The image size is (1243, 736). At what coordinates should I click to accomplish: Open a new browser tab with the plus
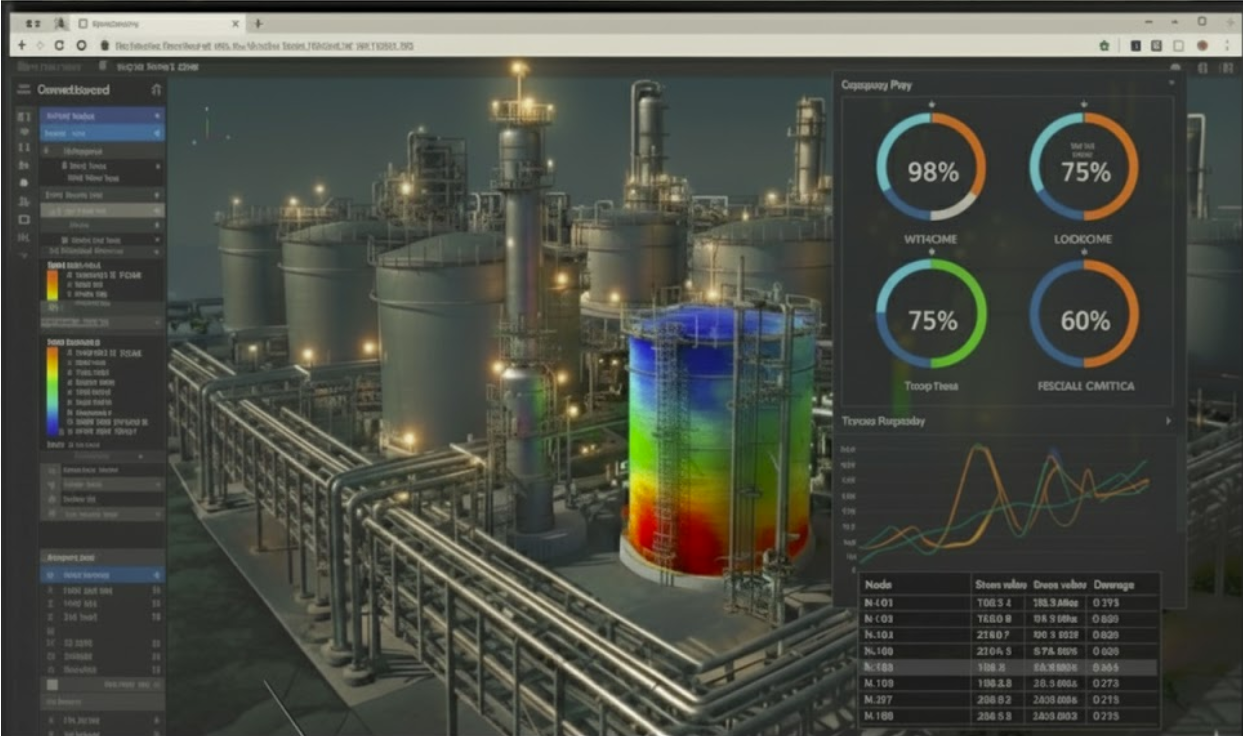pyautogui.click(x=259, y=23)
